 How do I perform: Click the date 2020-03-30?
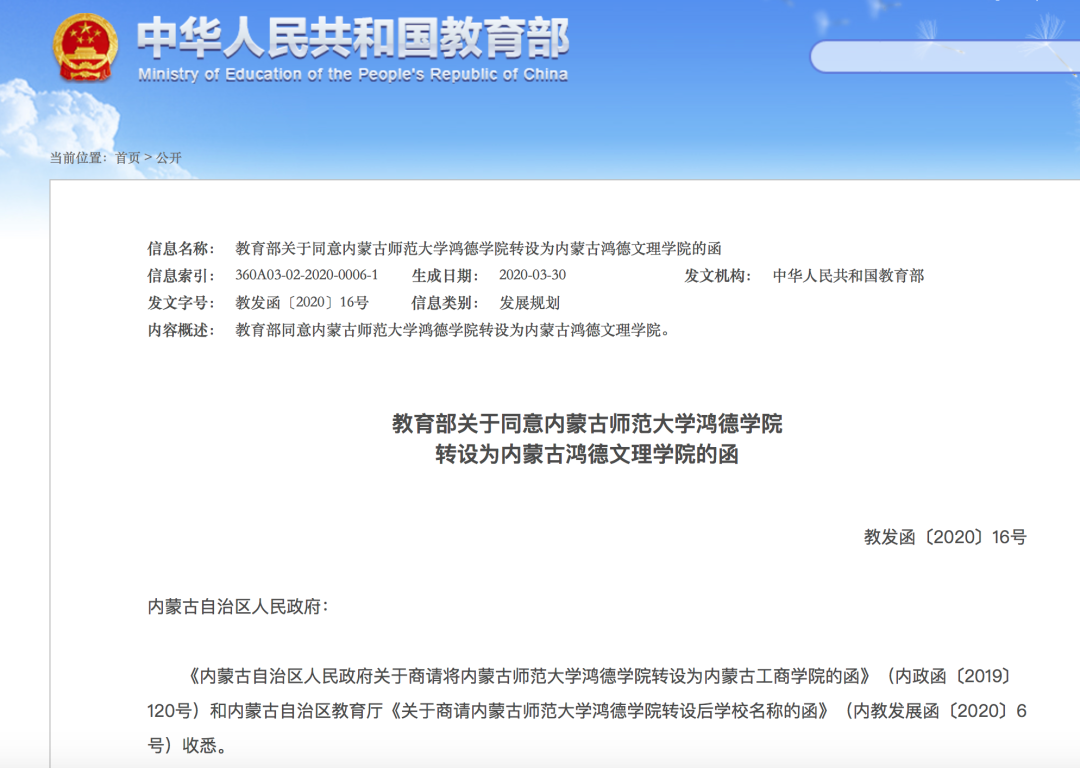pos(532,275)
